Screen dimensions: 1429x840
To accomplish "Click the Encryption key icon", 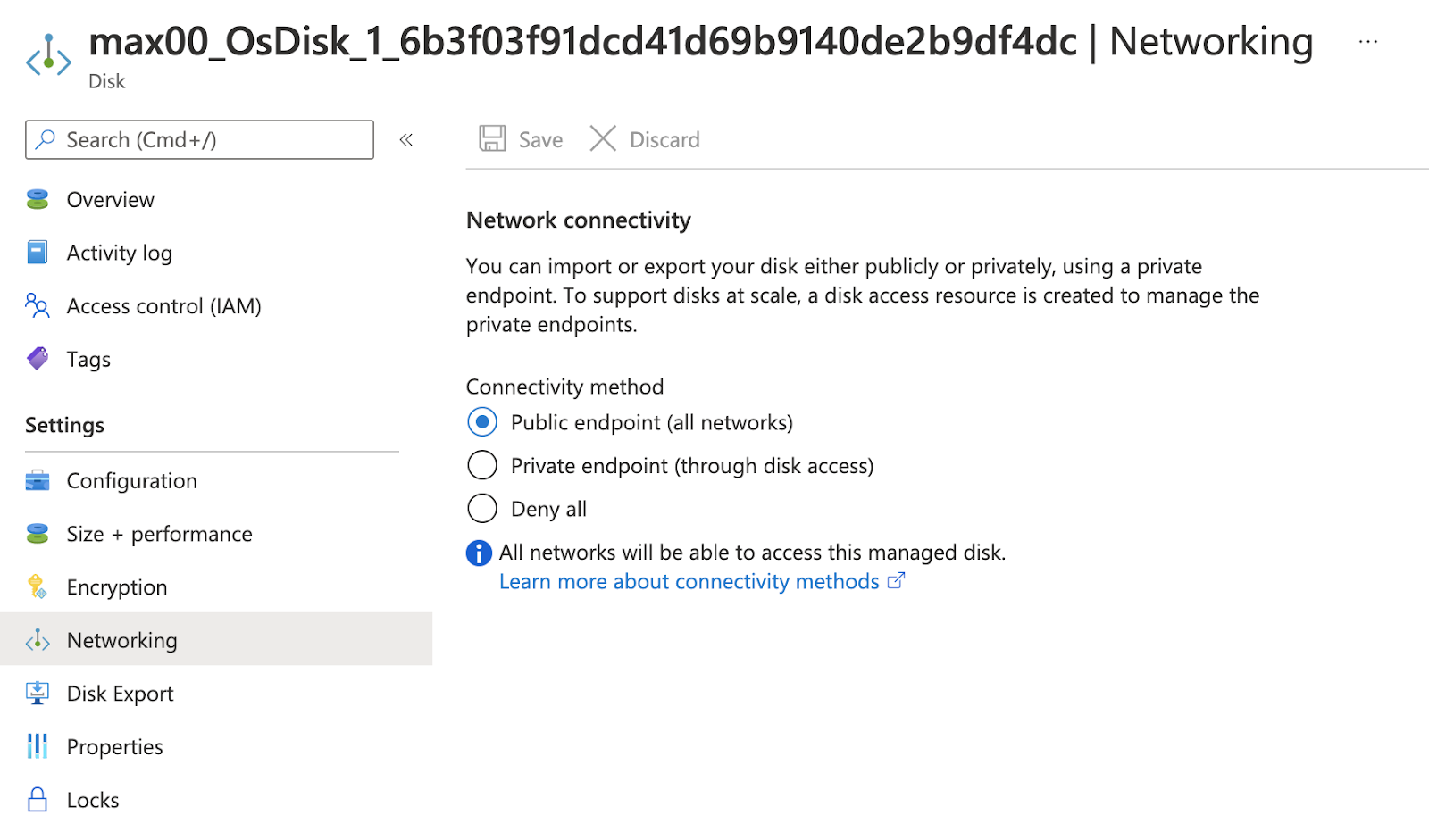I will tap(38, 586).
